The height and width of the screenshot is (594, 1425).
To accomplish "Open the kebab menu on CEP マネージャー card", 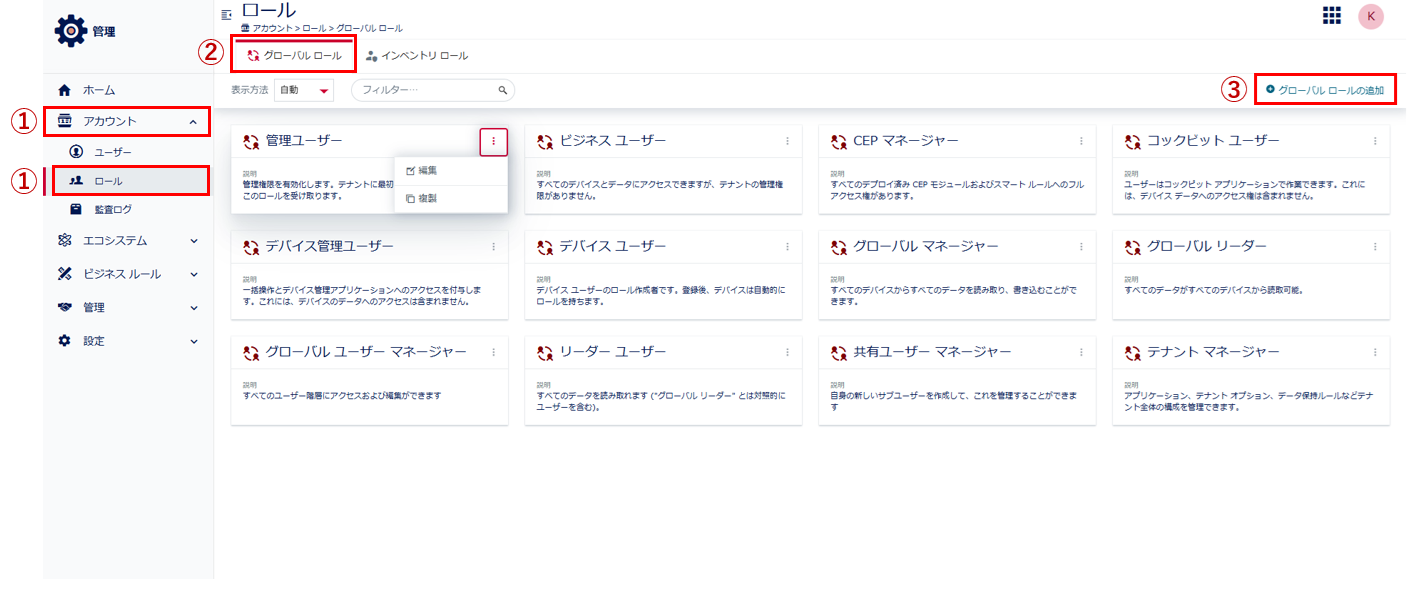I will tap(1081, 141).
